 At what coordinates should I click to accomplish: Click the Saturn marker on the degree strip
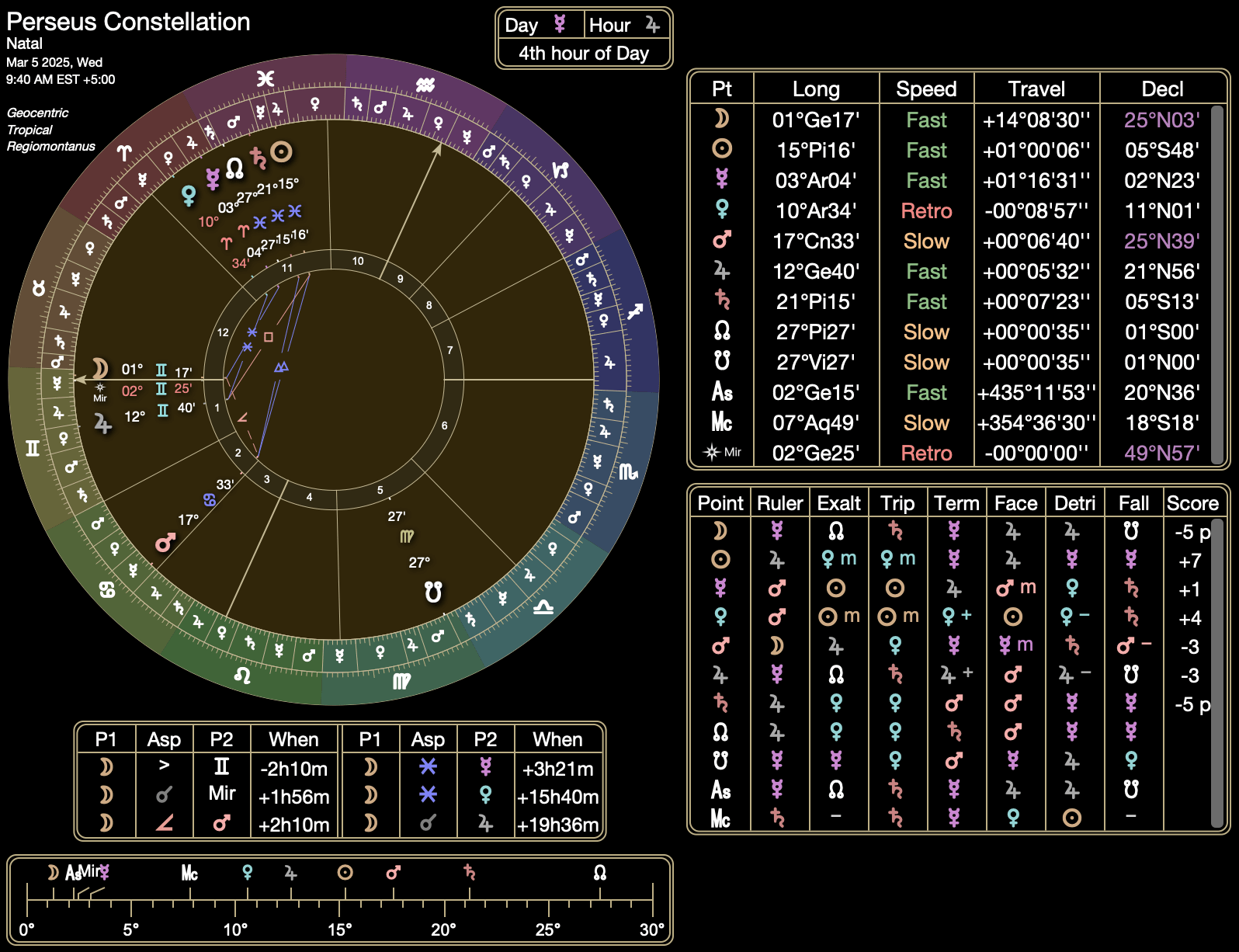[x=469, y=872]
